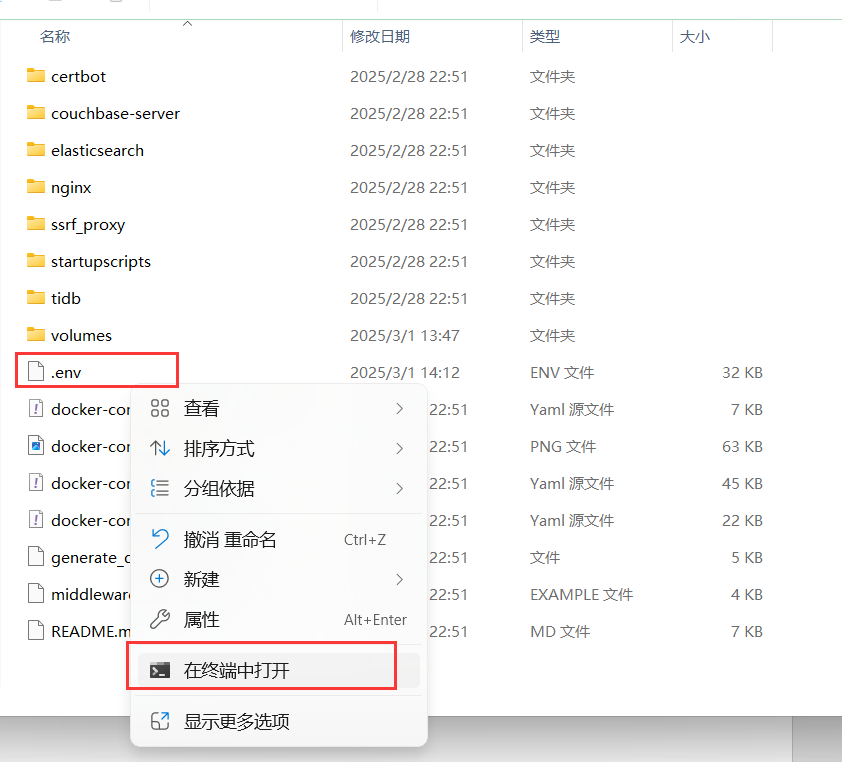Screen dimensions: 842x762
Task: Click the terminal icon beside 在终端中打开
Action: (160, 670)
